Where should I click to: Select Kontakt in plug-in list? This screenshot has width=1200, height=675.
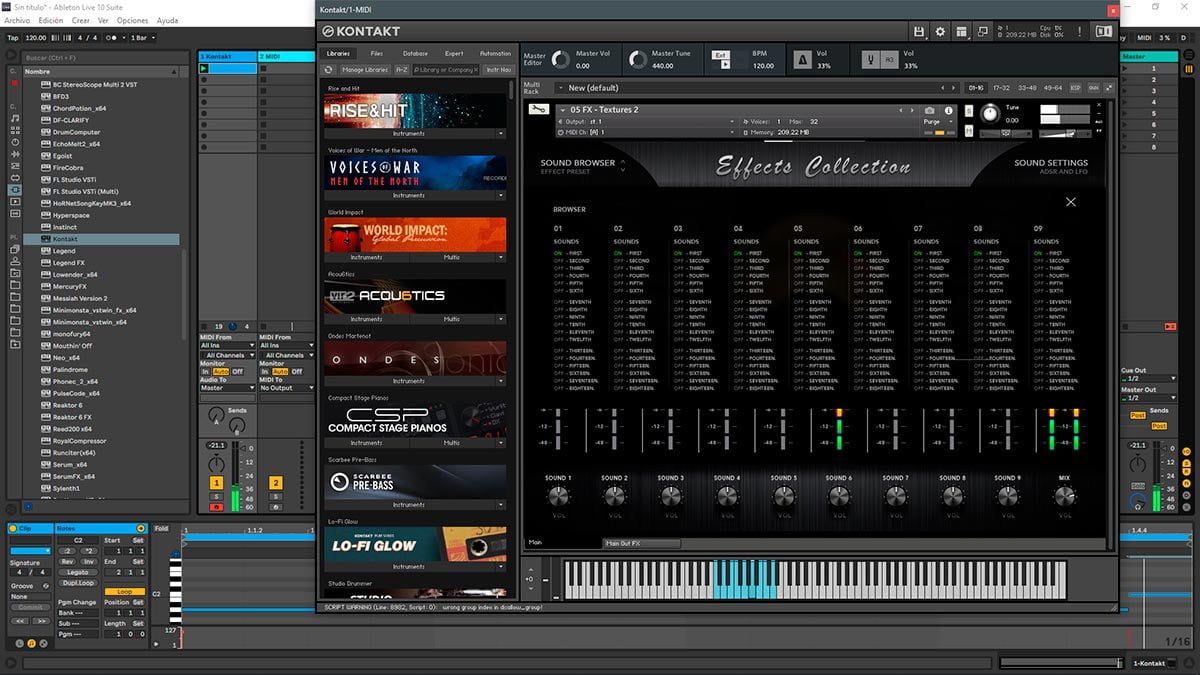(x=101, y=240)
